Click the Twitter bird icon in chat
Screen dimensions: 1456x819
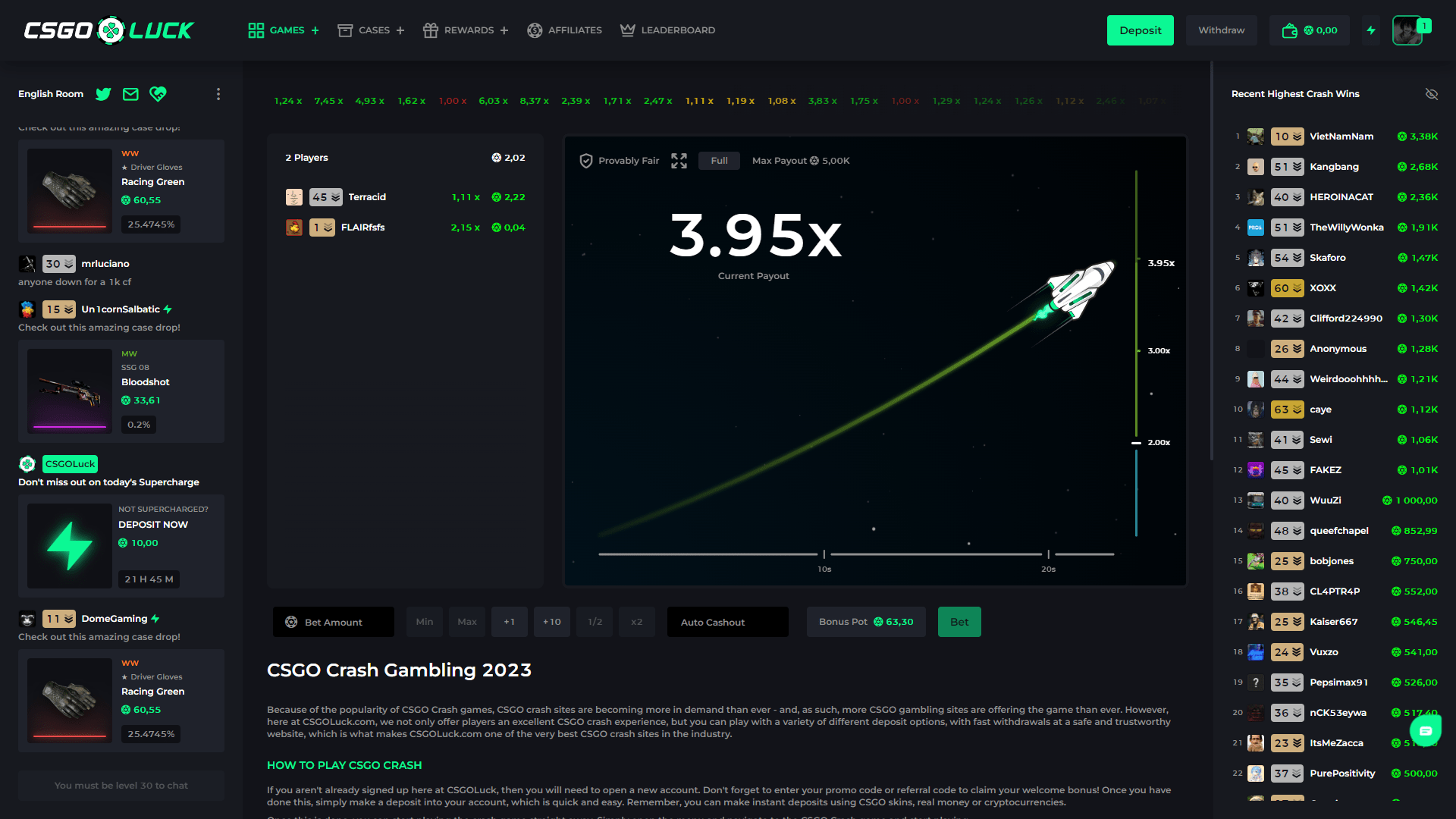[102, 94]
